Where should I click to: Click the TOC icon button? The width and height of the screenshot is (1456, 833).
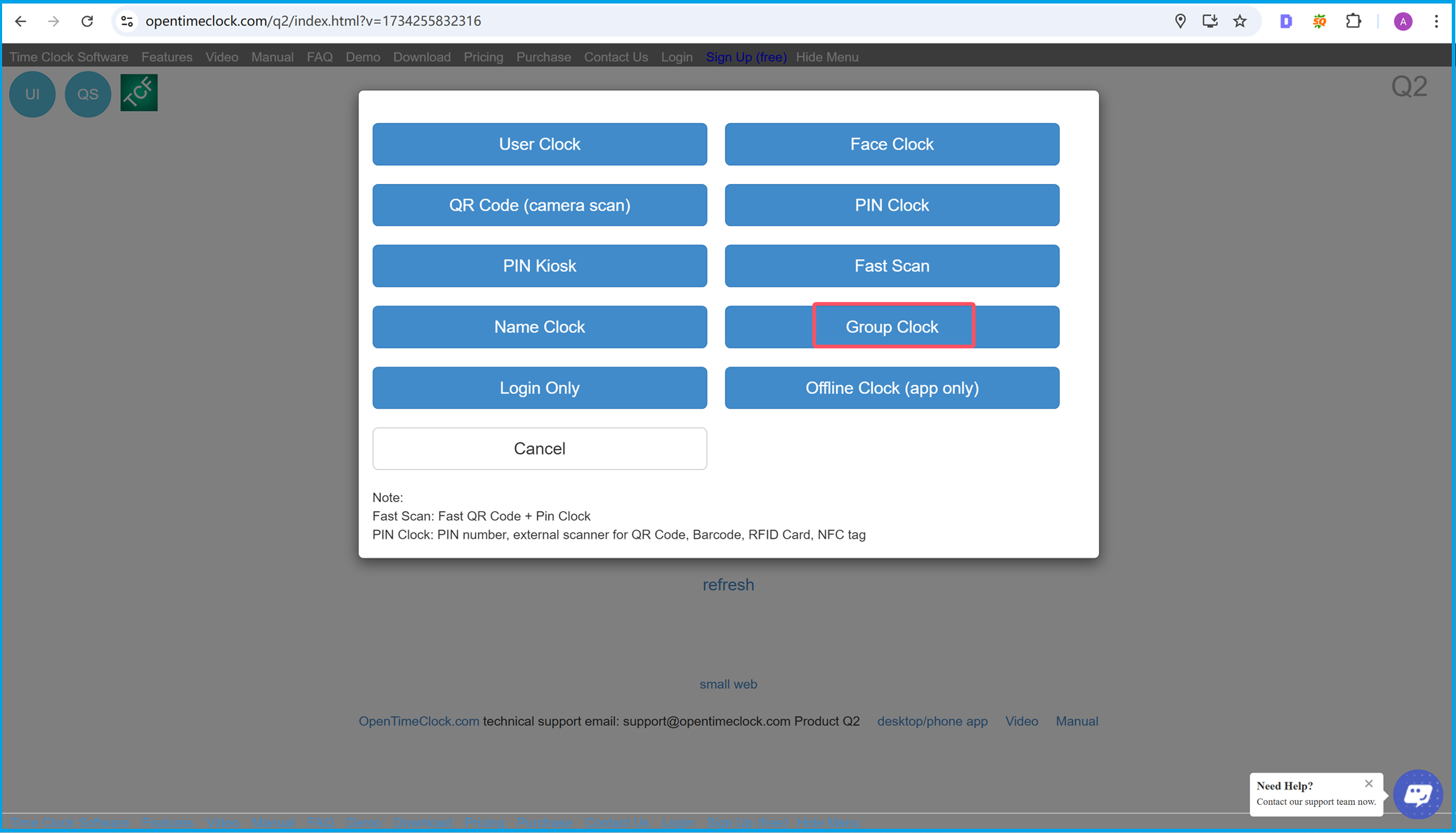tap(140, 93)
